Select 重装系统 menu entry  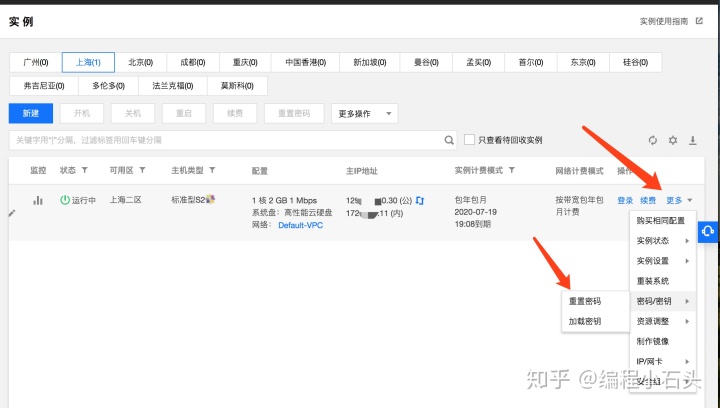click(x=663, y=281)
